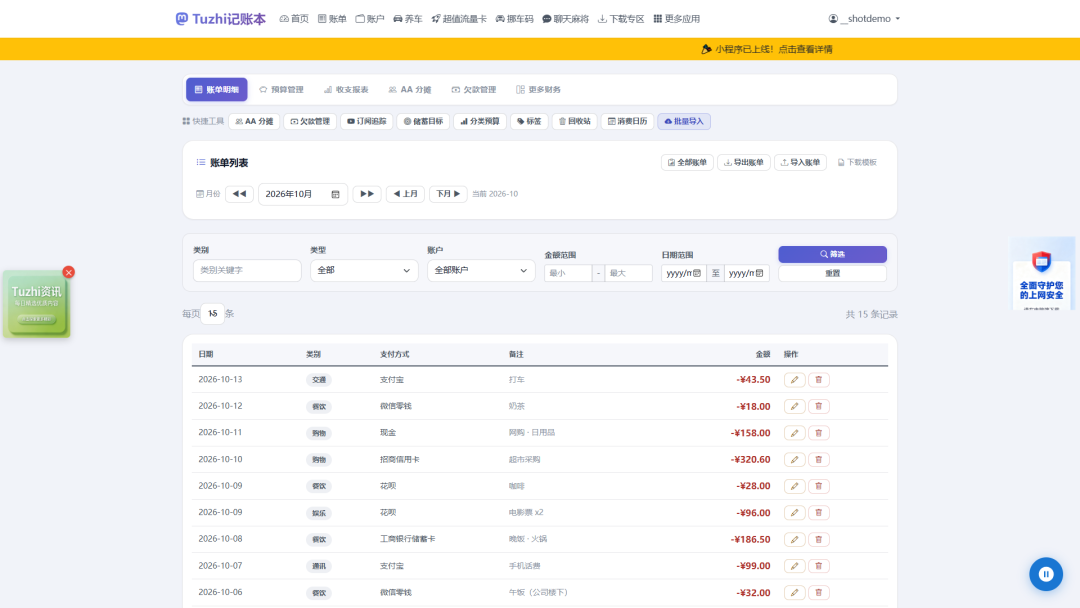1080x608 pixels.
Task: Select the 账单明细 tab
Action: pos(216,90)
